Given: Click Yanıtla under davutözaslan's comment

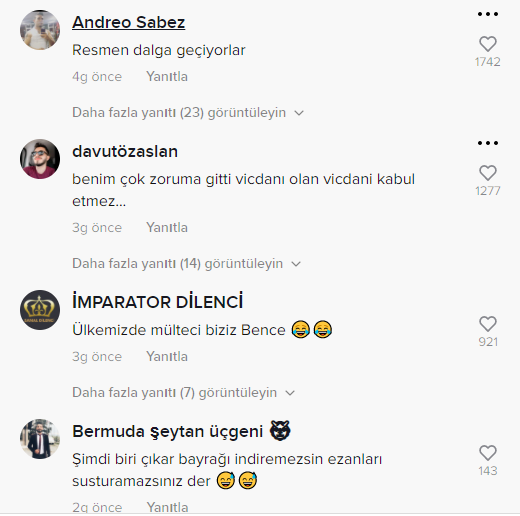Looking at the screenshot, I should point(167,228).
